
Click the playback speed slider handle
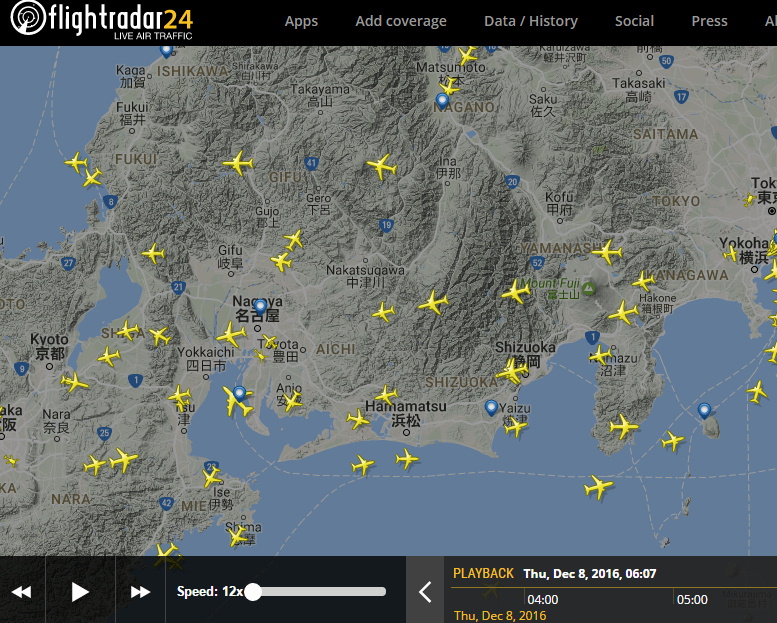(253, 592)
